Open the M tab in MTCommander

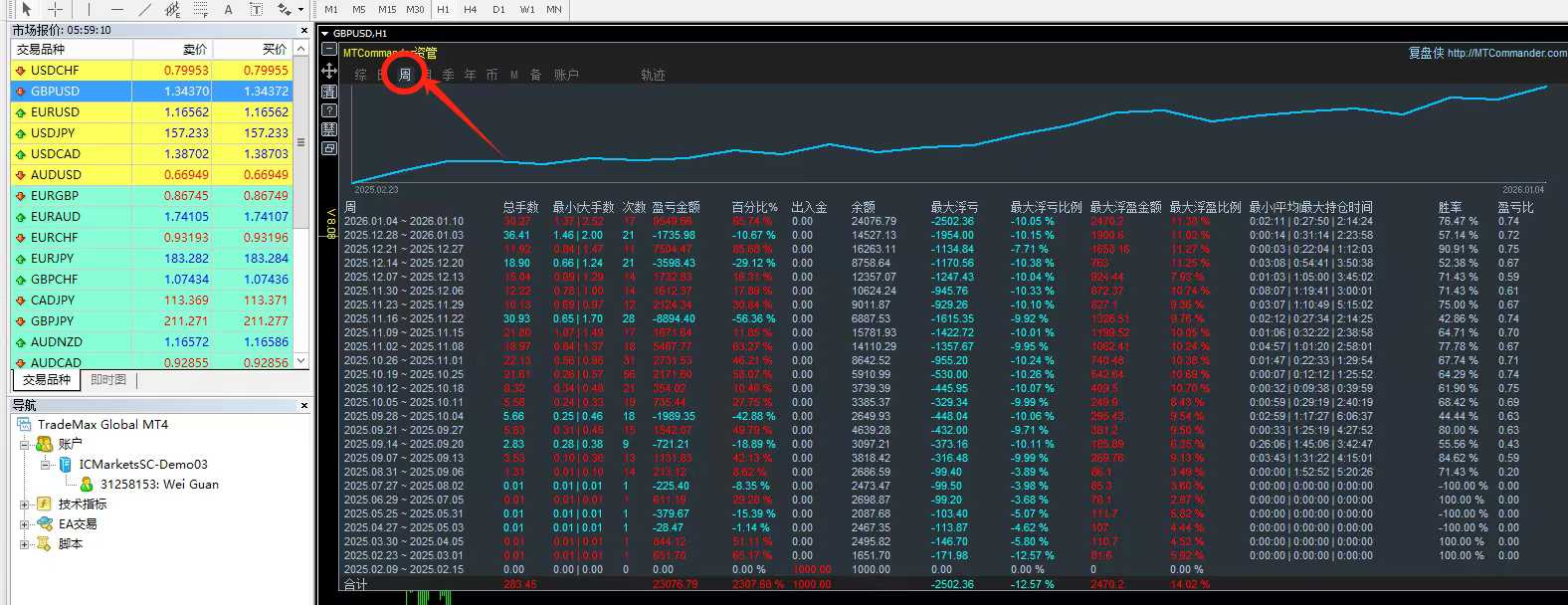click(514, 75)
